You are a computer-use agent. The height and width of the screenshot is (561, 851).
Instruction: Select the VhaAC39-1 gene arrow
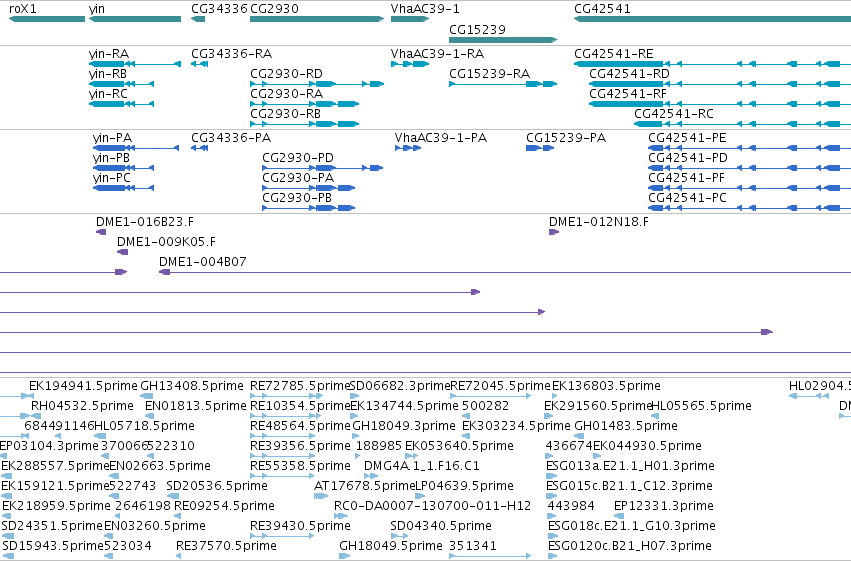pyautogui.click(x=410, y=19)
